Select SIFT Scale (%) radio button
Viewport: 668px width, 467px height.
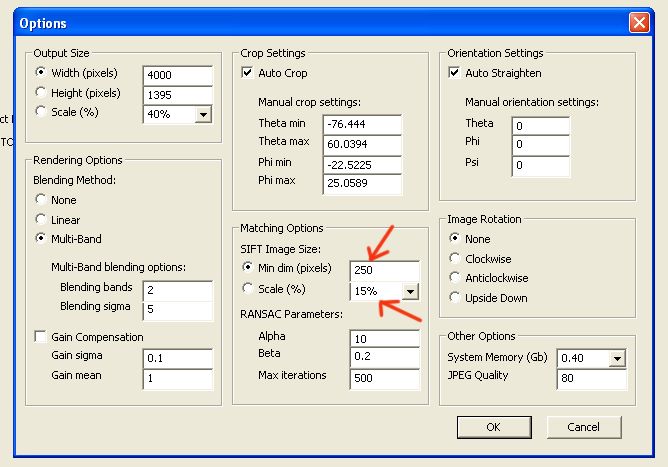248,289
